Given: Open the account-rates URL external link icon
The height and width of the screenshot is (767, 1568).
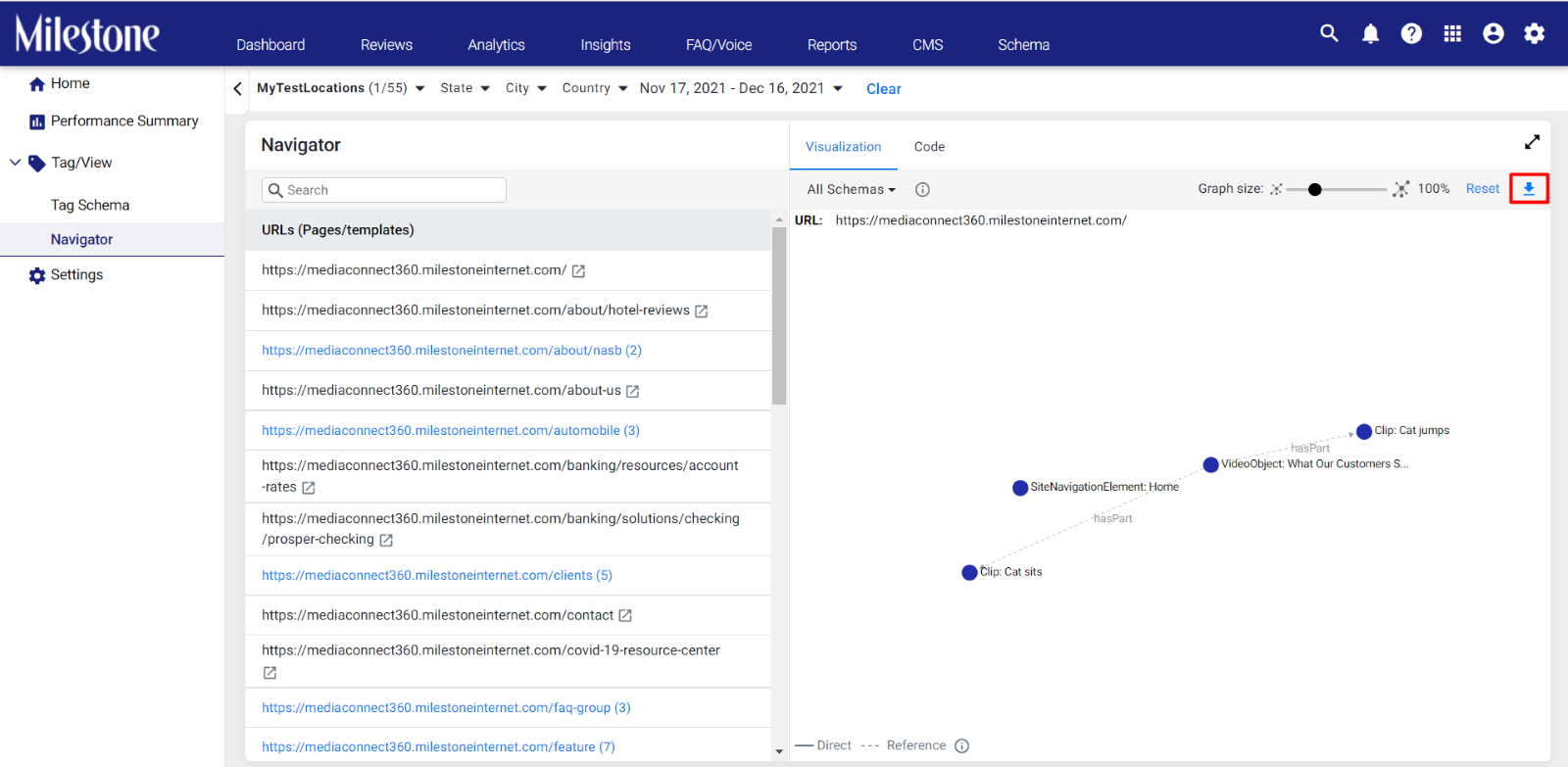Looking at the screenshot, I should 309,488.
